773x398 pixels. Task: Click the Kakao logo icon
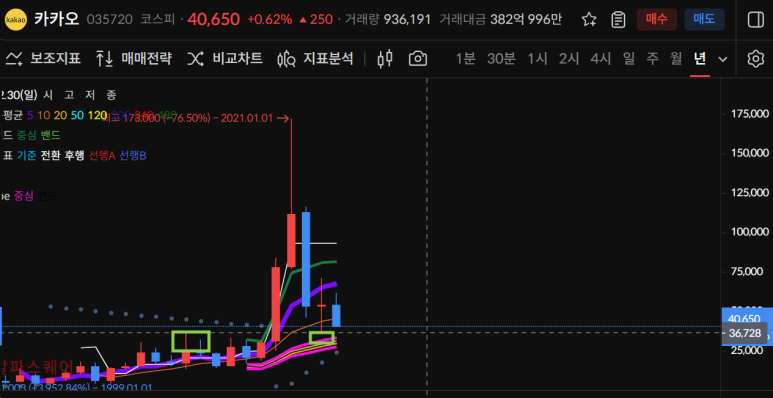(x=15, y=20)
